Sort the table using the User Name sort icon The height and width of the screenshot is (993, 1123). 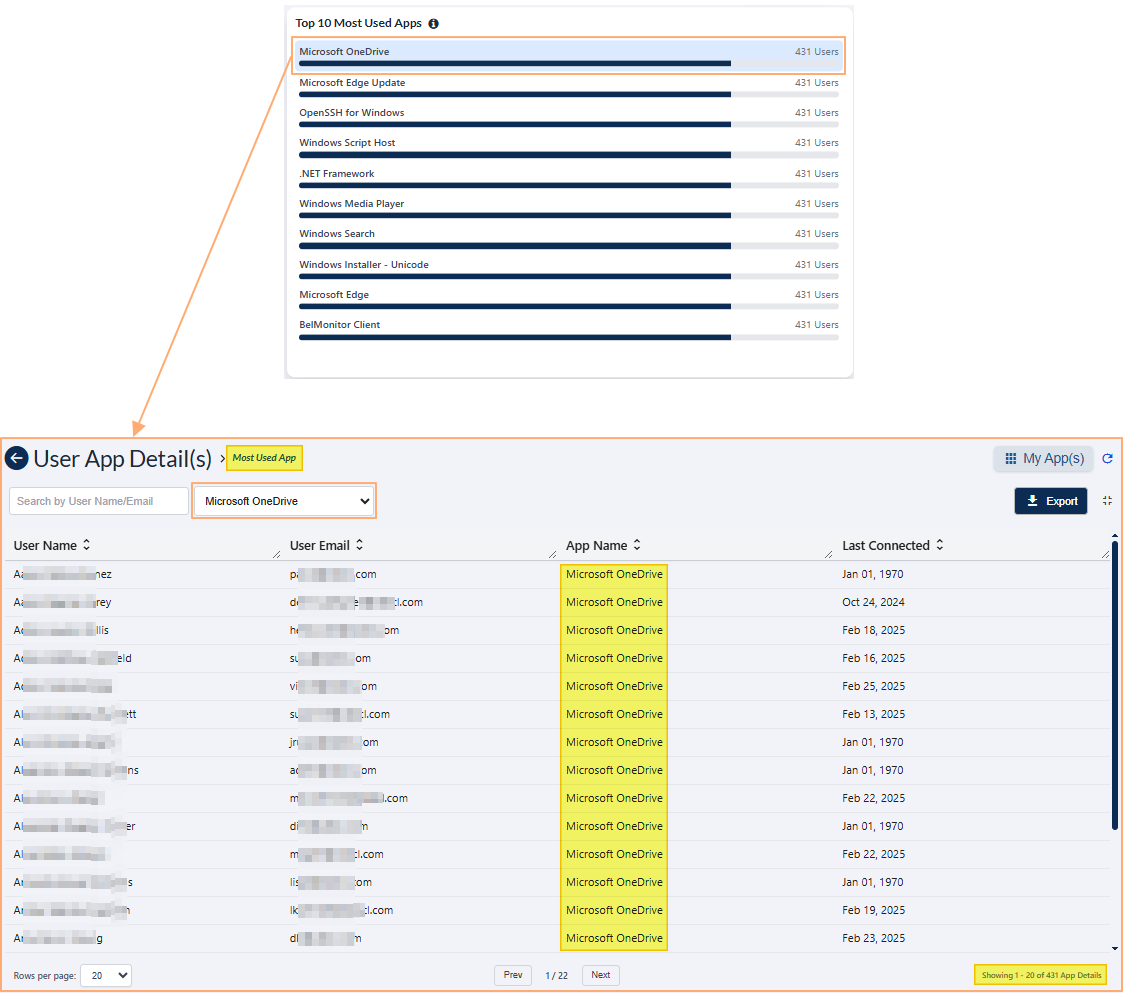tap(87, 545)
